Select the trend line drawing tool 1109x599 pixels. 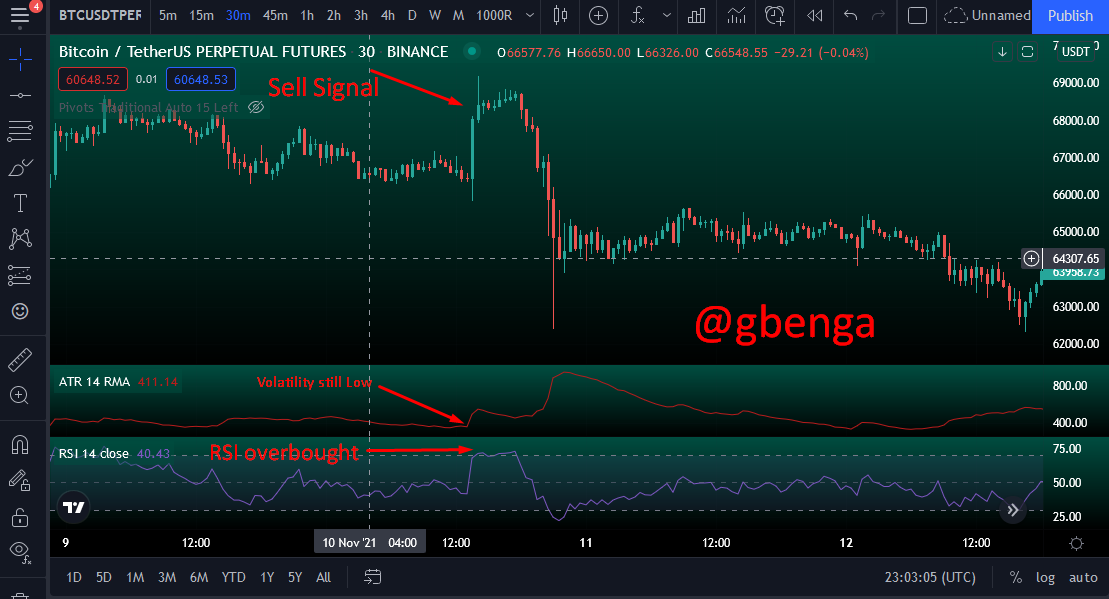click(20, 95)
